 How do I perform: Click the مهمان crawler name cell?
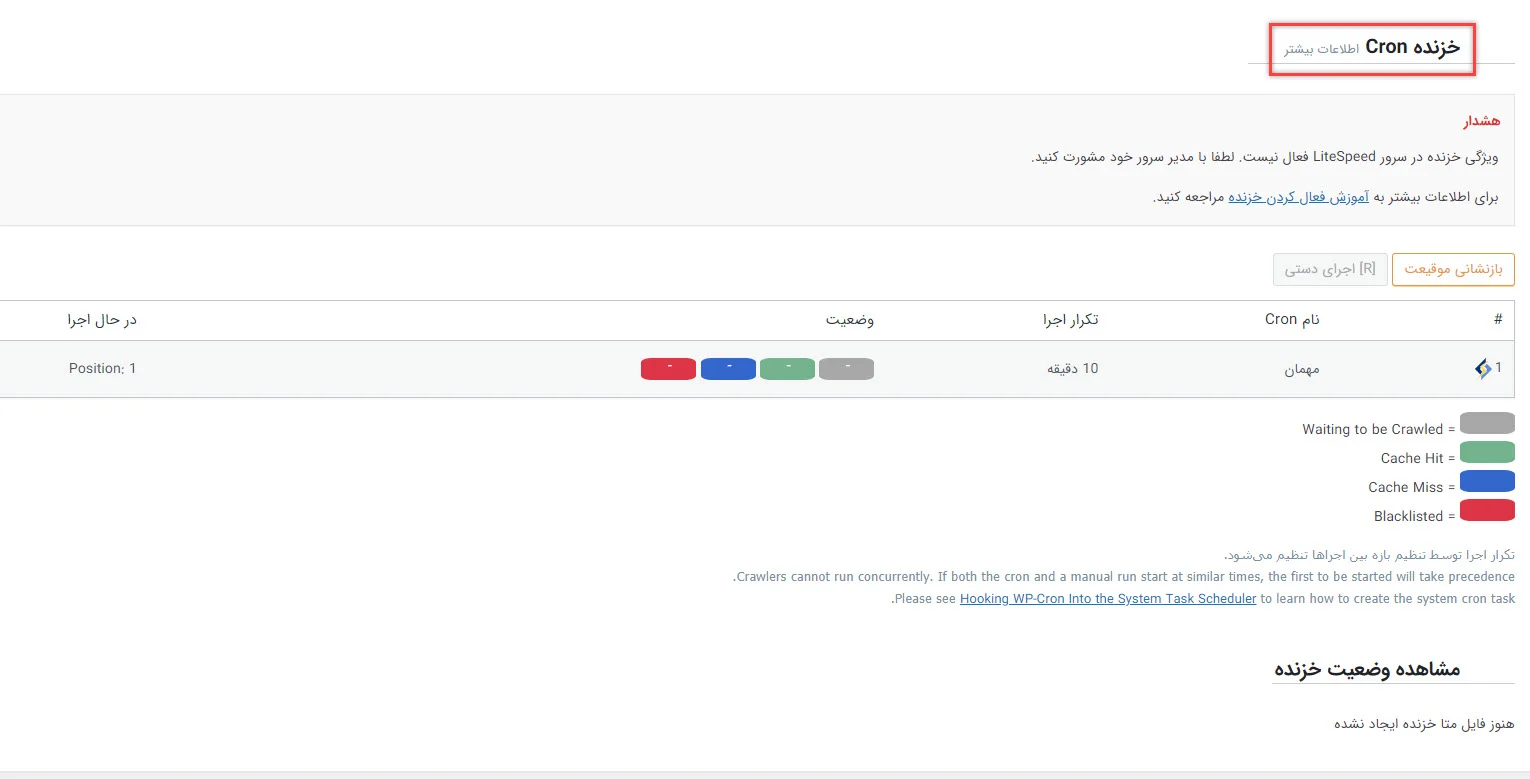click(x=1302, y=369)
